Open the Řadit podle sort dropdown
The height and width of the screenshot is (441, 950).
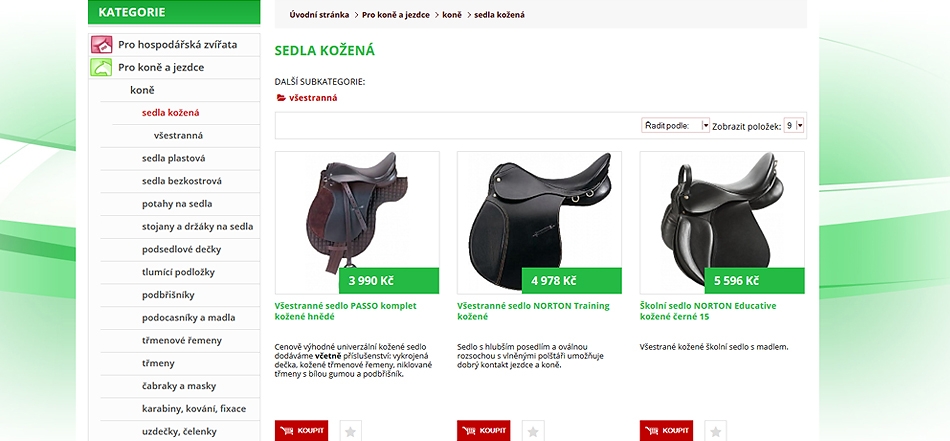(676, 125)
